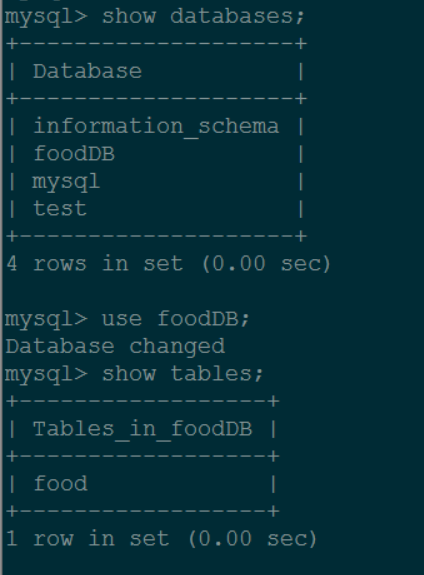Image resolution: width=424 pixels, height=575 pixels.
Task: Click the test database entry
Action: coord(60,209)
